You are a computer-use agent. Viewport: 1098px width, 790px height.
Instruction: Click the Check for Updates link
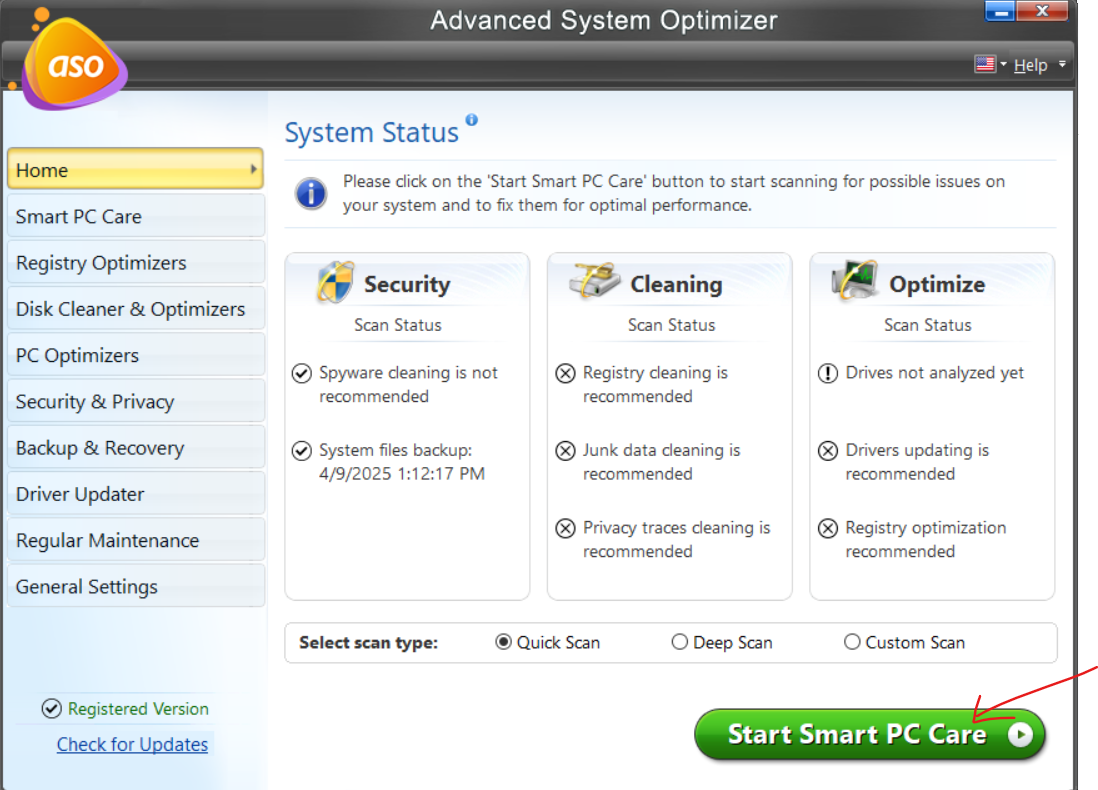(132, 744)
